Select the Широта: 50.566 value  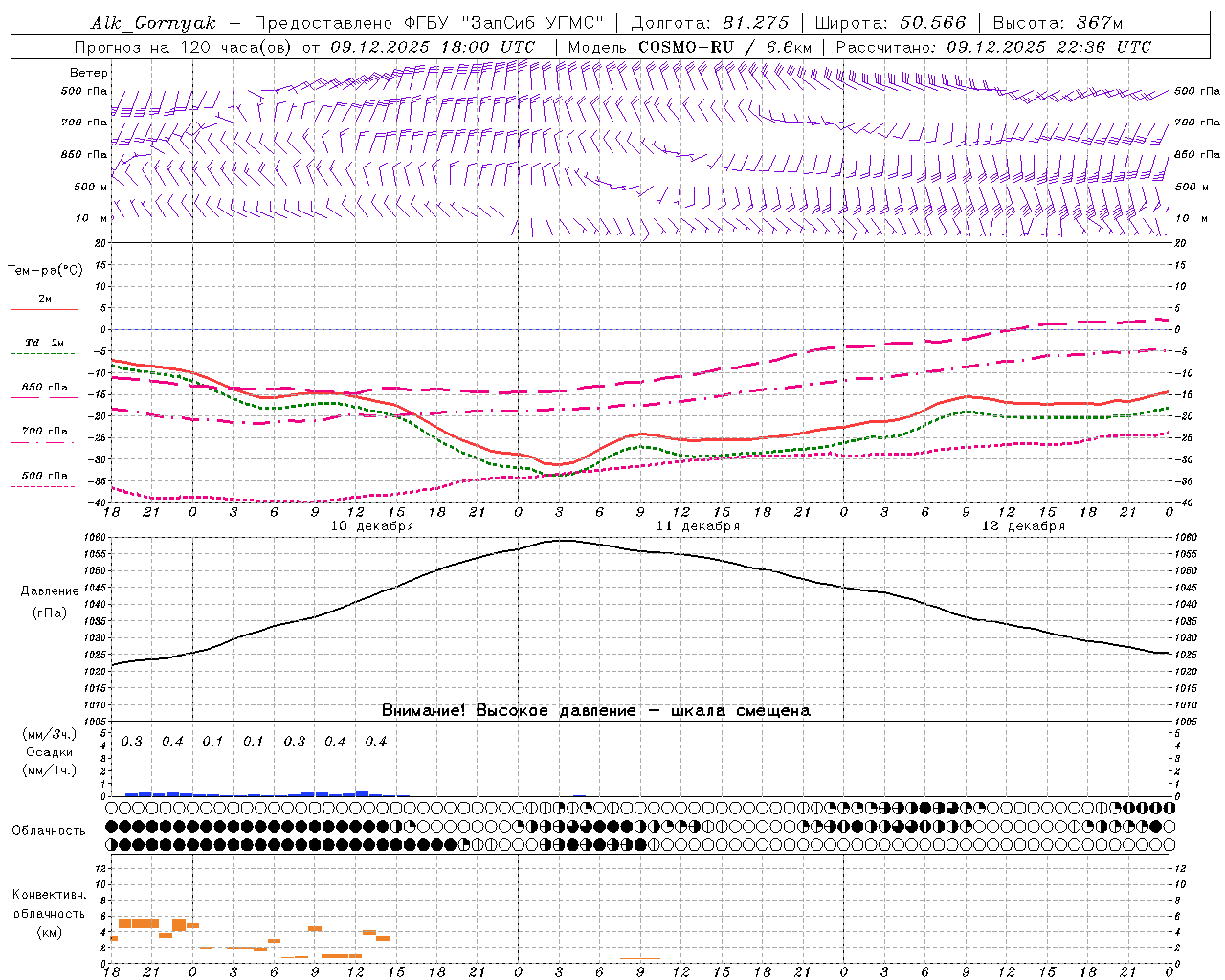click(890, 23)
